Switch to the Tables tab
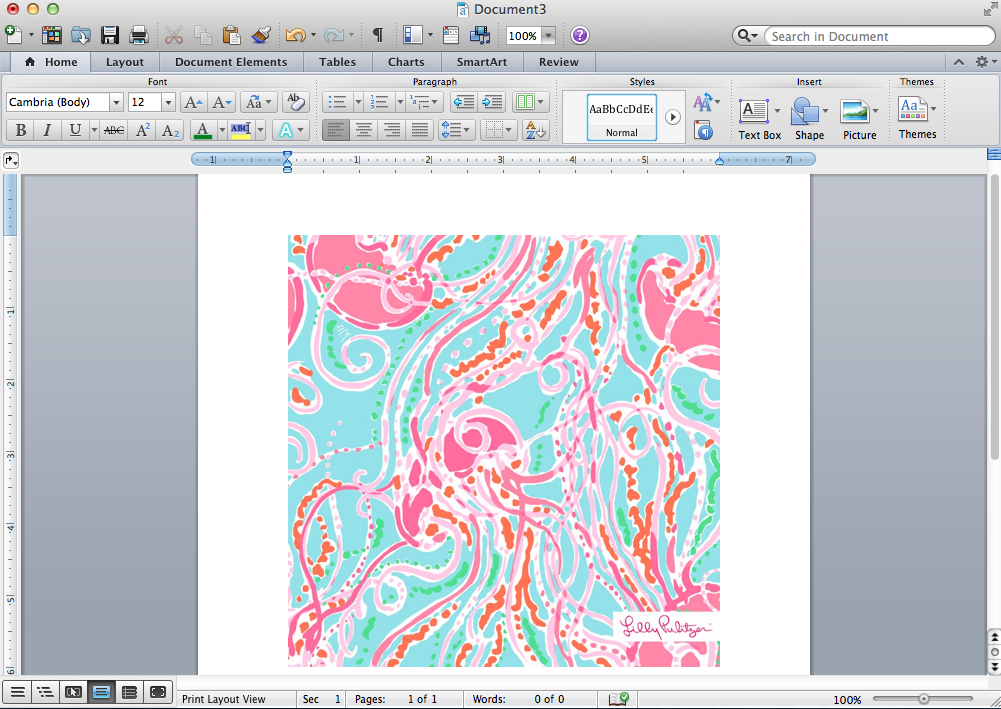 pyautogui.click(x=338, y=62)
